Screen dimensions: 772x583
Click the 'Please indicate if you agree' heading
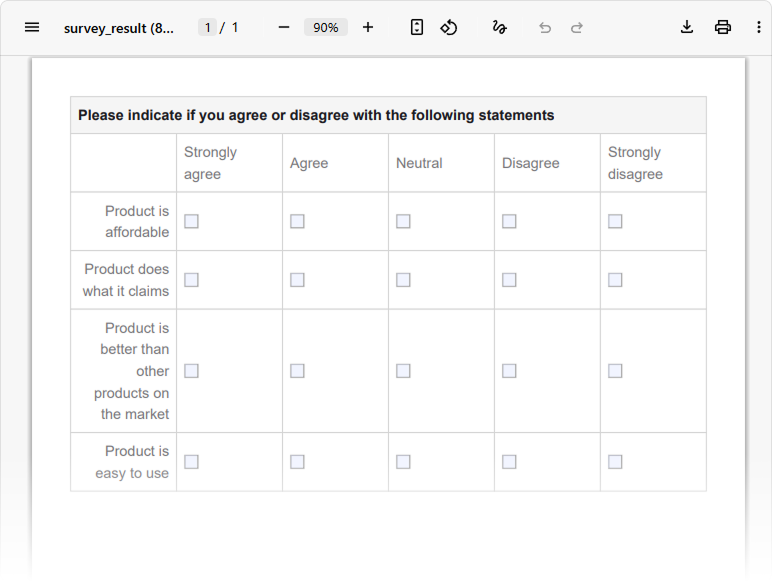pos(316,115)
